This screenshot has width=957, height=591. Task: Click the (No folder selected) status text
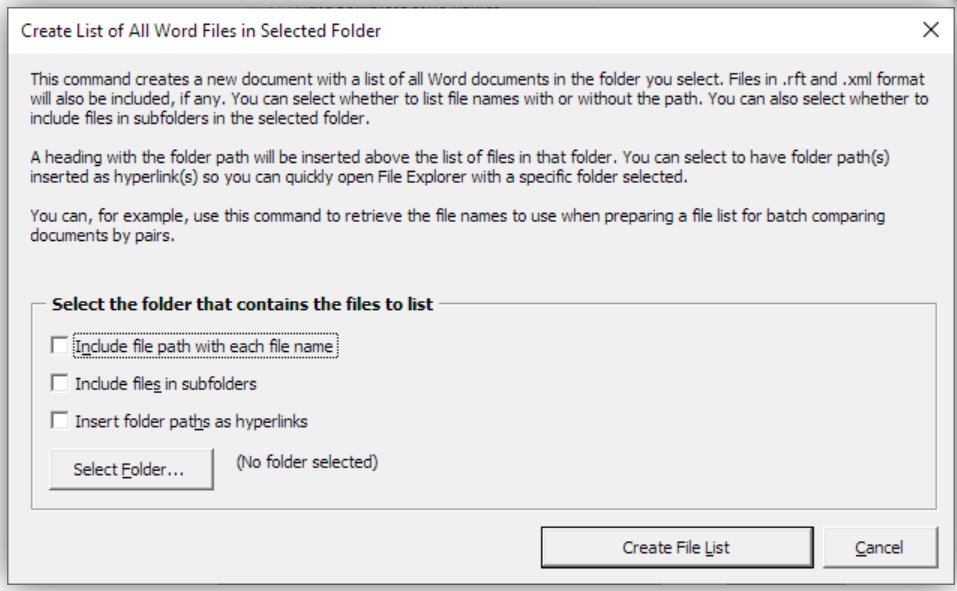(x=307, y=462)
